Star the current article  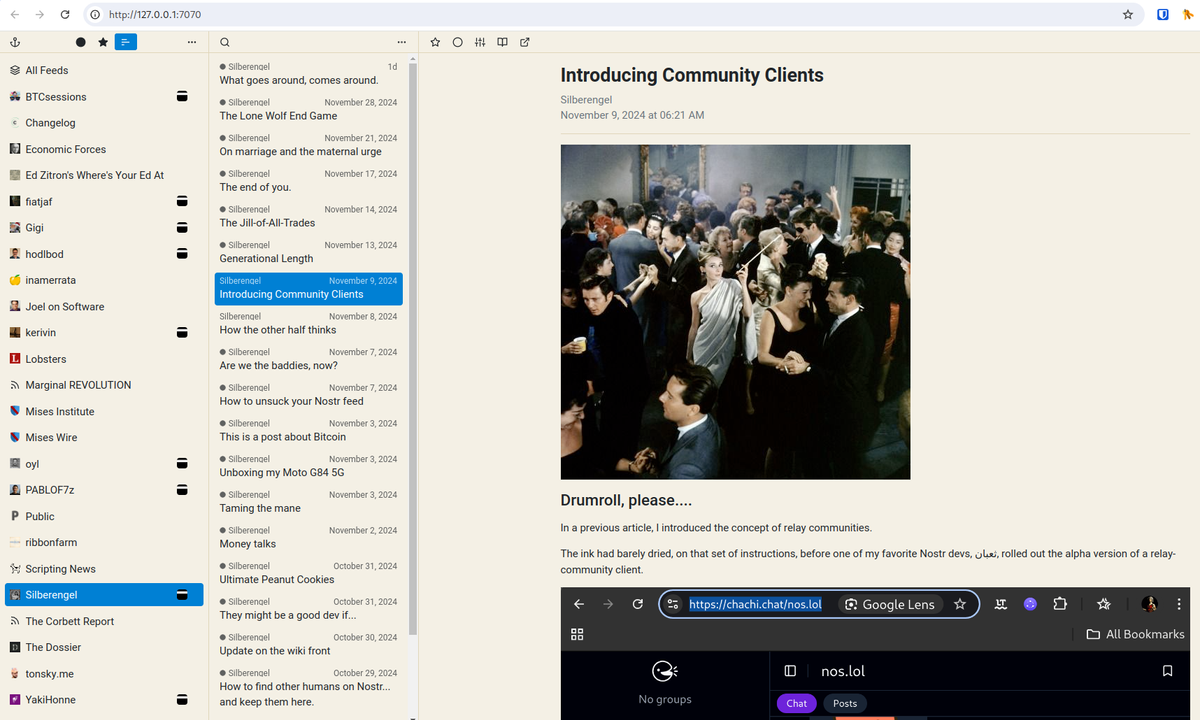tap(435, 42)
